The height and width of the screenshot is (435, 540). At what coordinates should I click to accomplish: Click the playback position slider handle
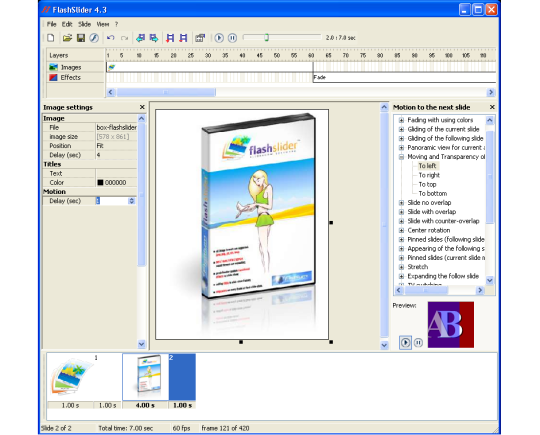[x=267, y=38]
